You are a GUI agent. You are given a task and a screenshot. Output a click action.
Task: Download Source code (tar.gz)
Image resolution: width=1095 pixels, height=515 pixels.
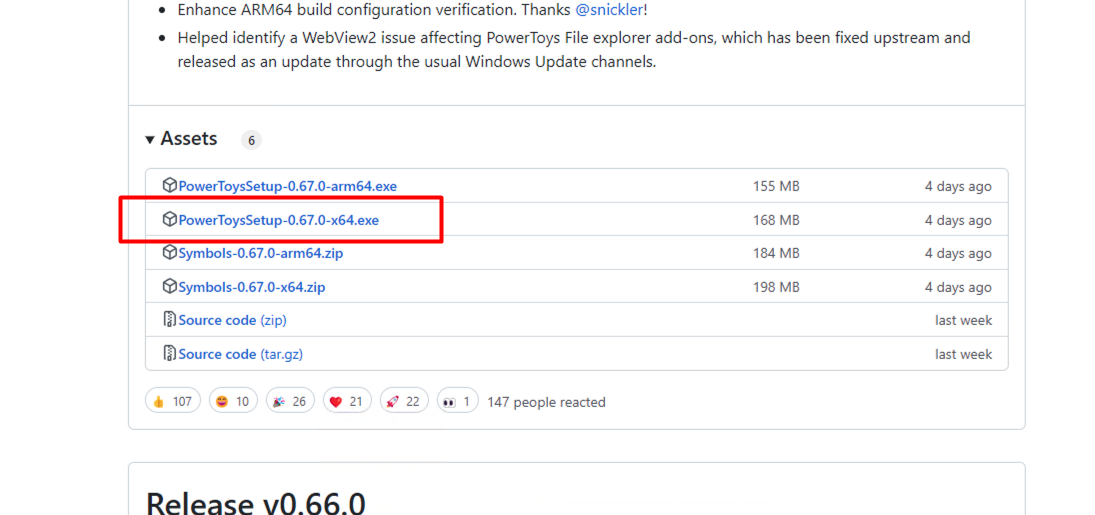(x=240, y=354)
